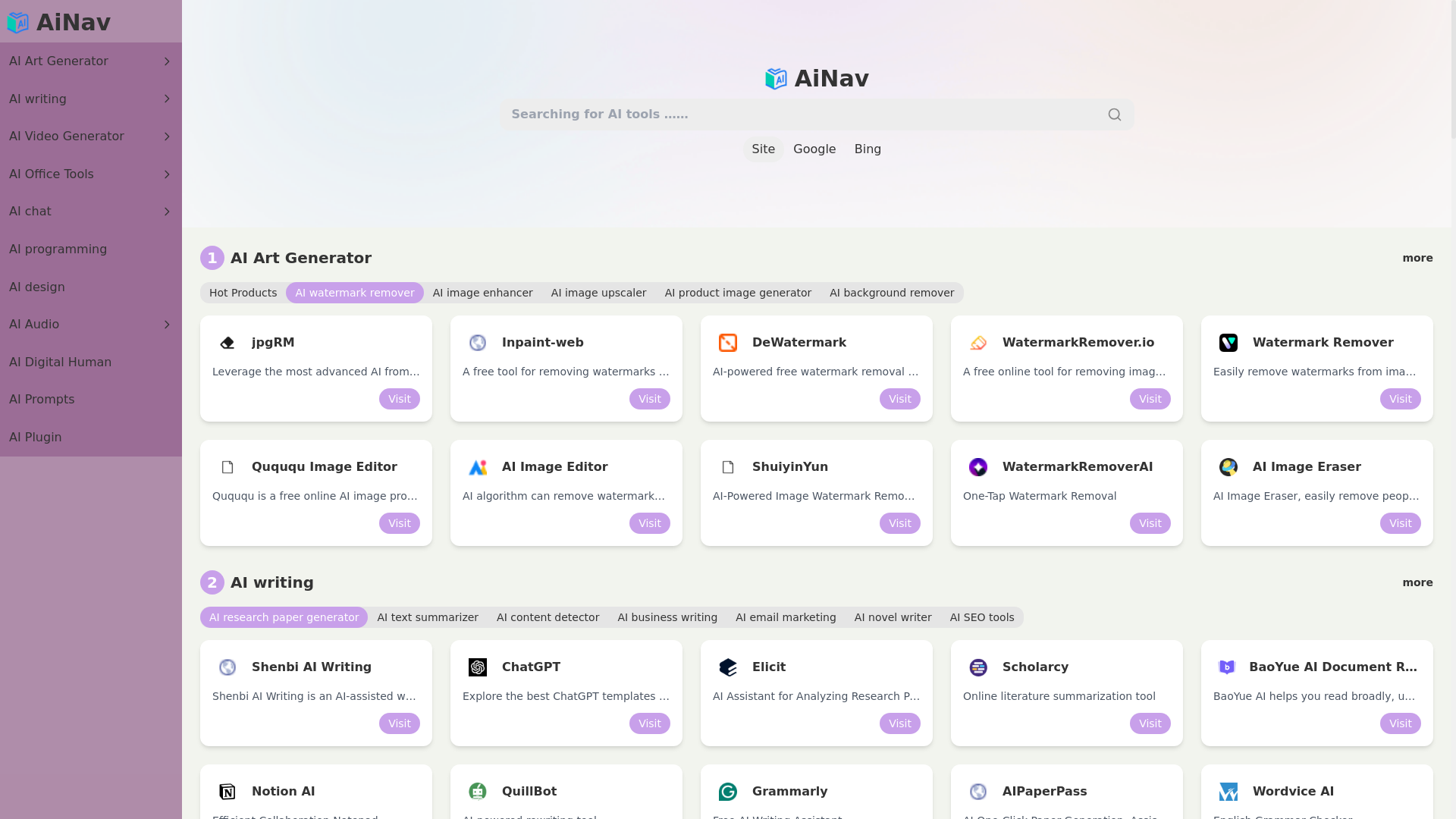Screen dimensions: 1456x819
Task: Click the jpgRM eraser icon
Action: tap(227, 343)
